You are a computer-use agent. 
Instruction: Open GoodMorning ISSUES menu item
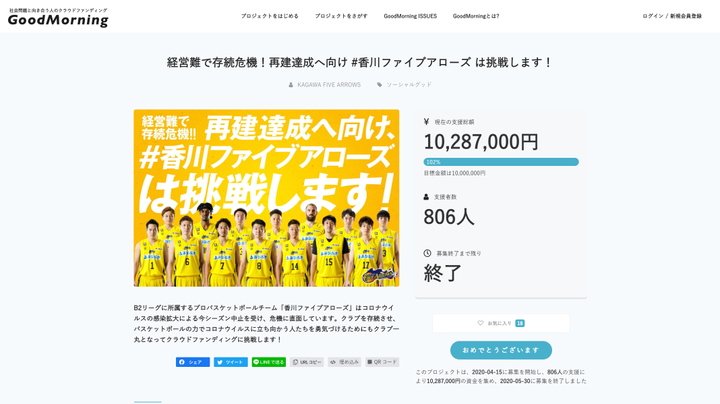coord(410,16)
